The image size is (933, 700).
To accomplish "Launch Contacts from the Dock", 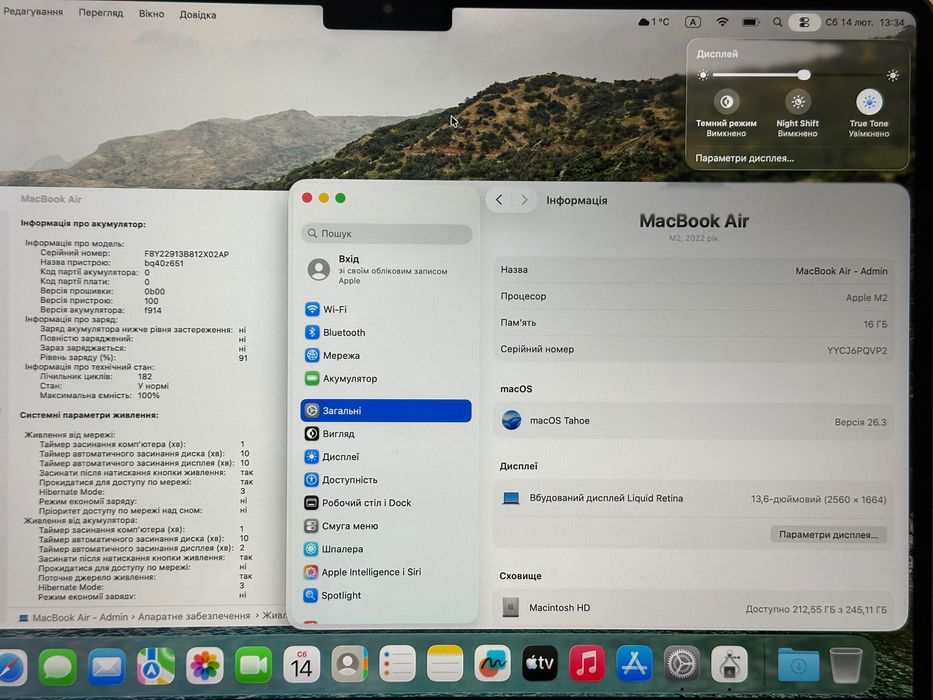I will tap(350, 664).
